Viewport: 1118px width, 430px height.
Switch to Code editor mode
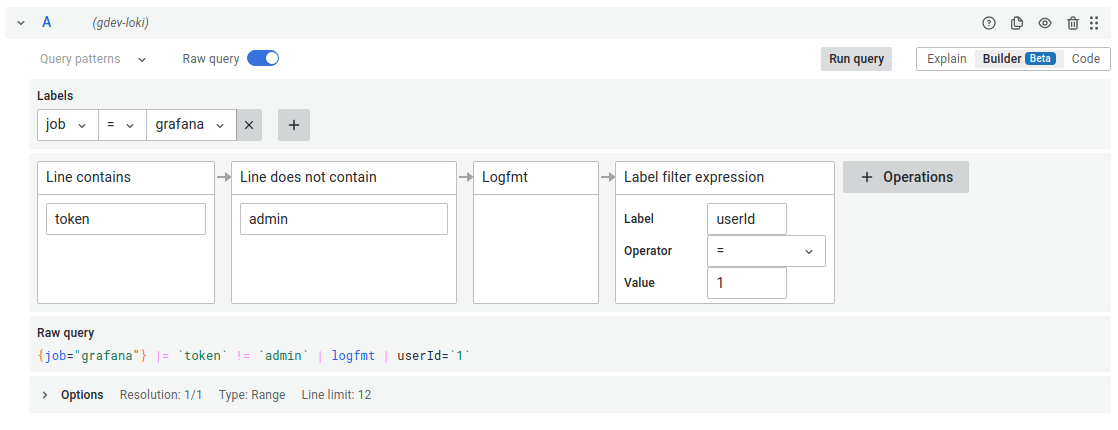point(1085,59)
